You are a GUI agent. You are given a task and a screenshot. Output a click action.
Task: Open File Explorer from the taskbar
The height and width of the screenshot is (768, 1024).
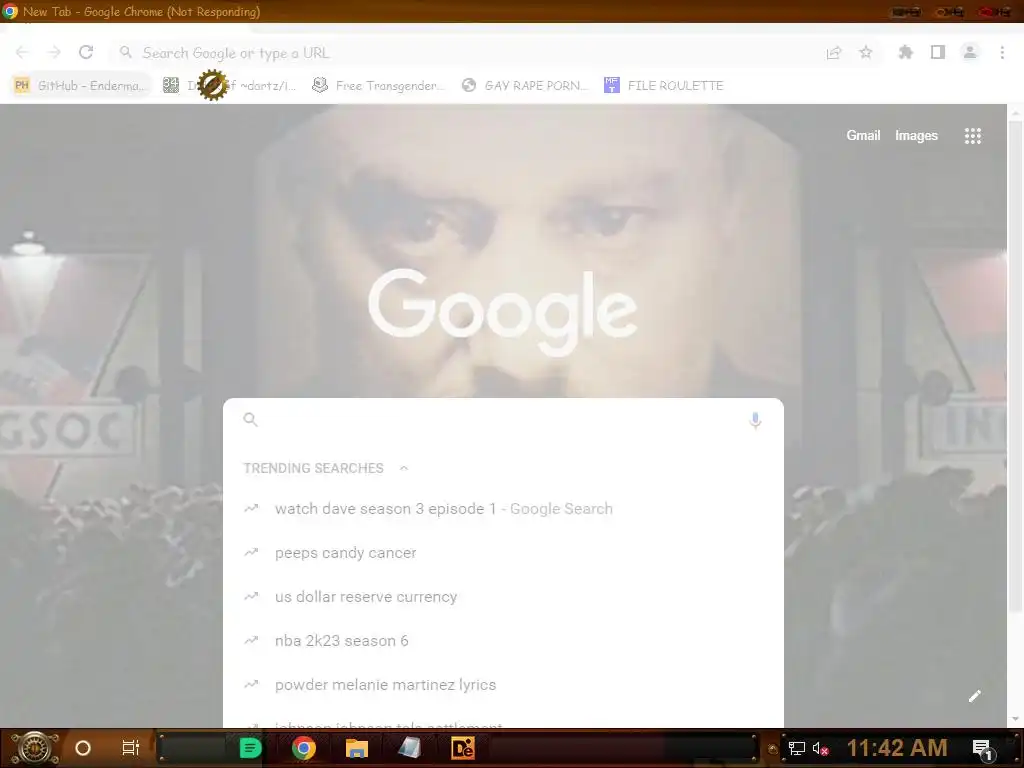pyautogui.click(x=357, y=748)
